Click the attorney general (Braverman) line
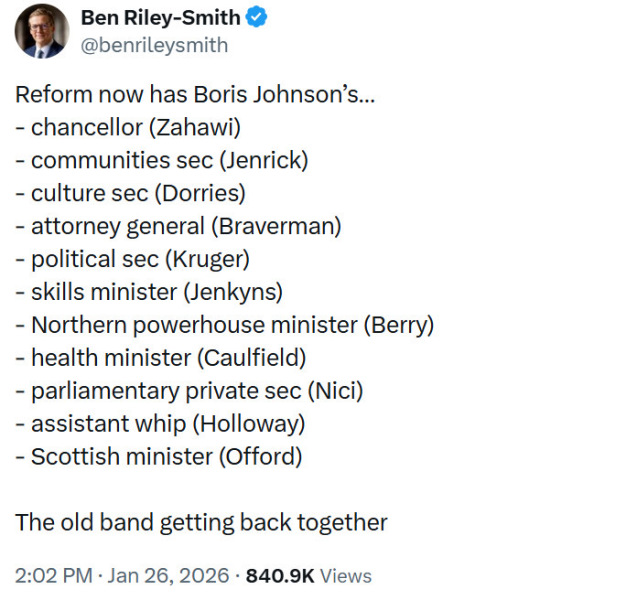 [x=179, y=226]
